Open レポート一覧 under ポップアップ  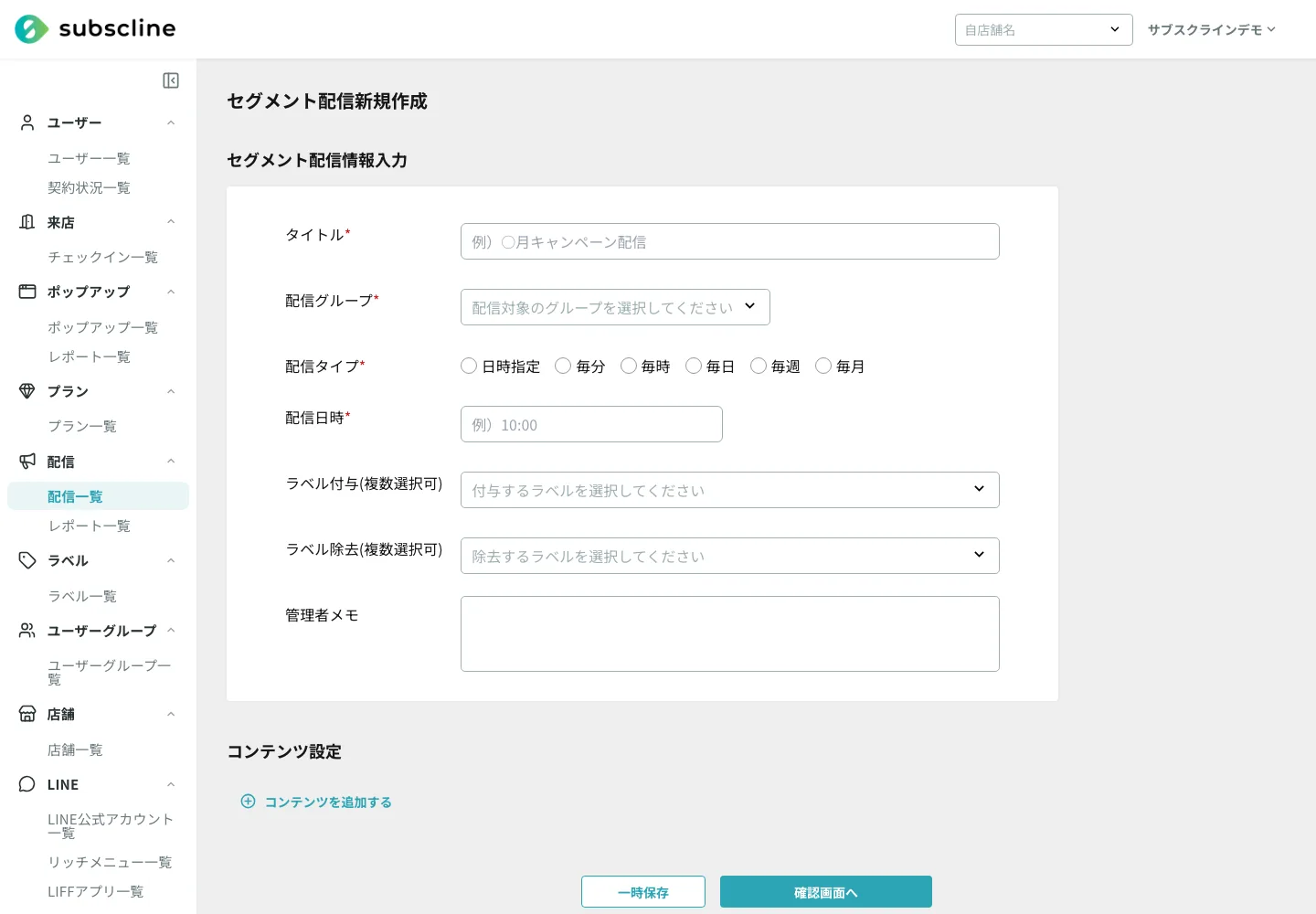[89, 356]
